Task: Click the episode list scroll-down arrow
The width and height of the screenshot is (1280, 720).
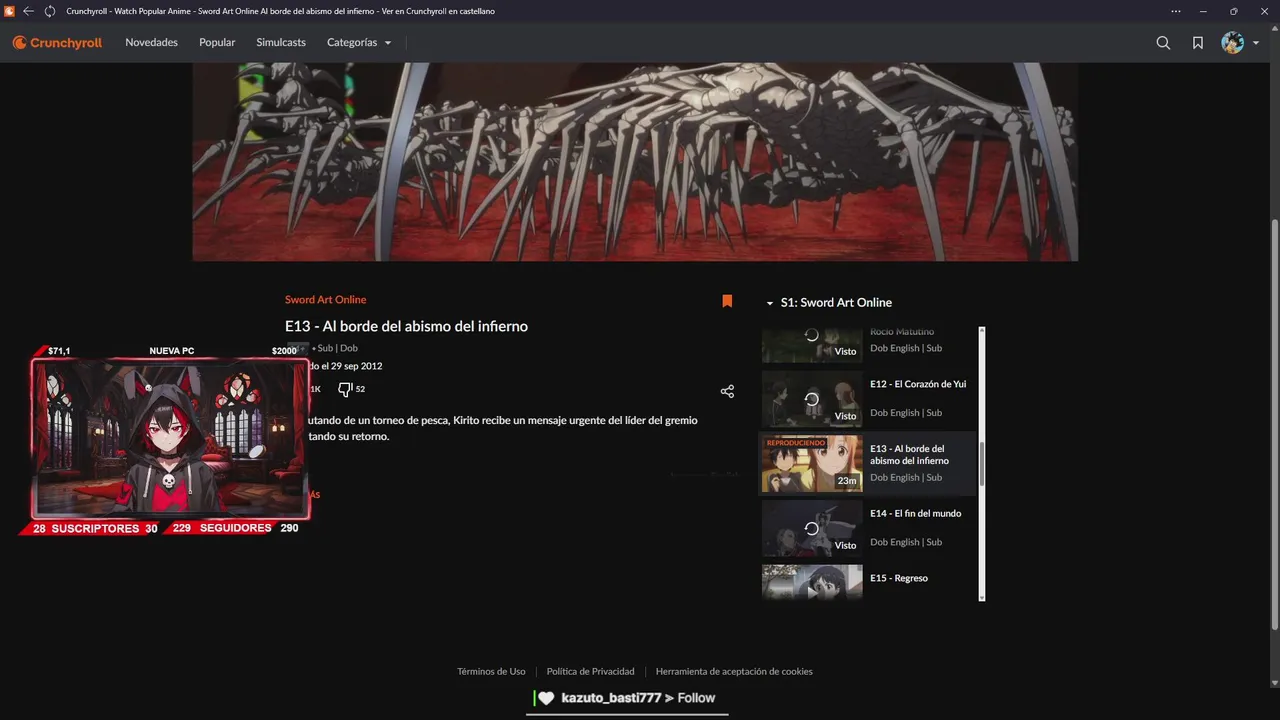Action: (x=982, y=597)
